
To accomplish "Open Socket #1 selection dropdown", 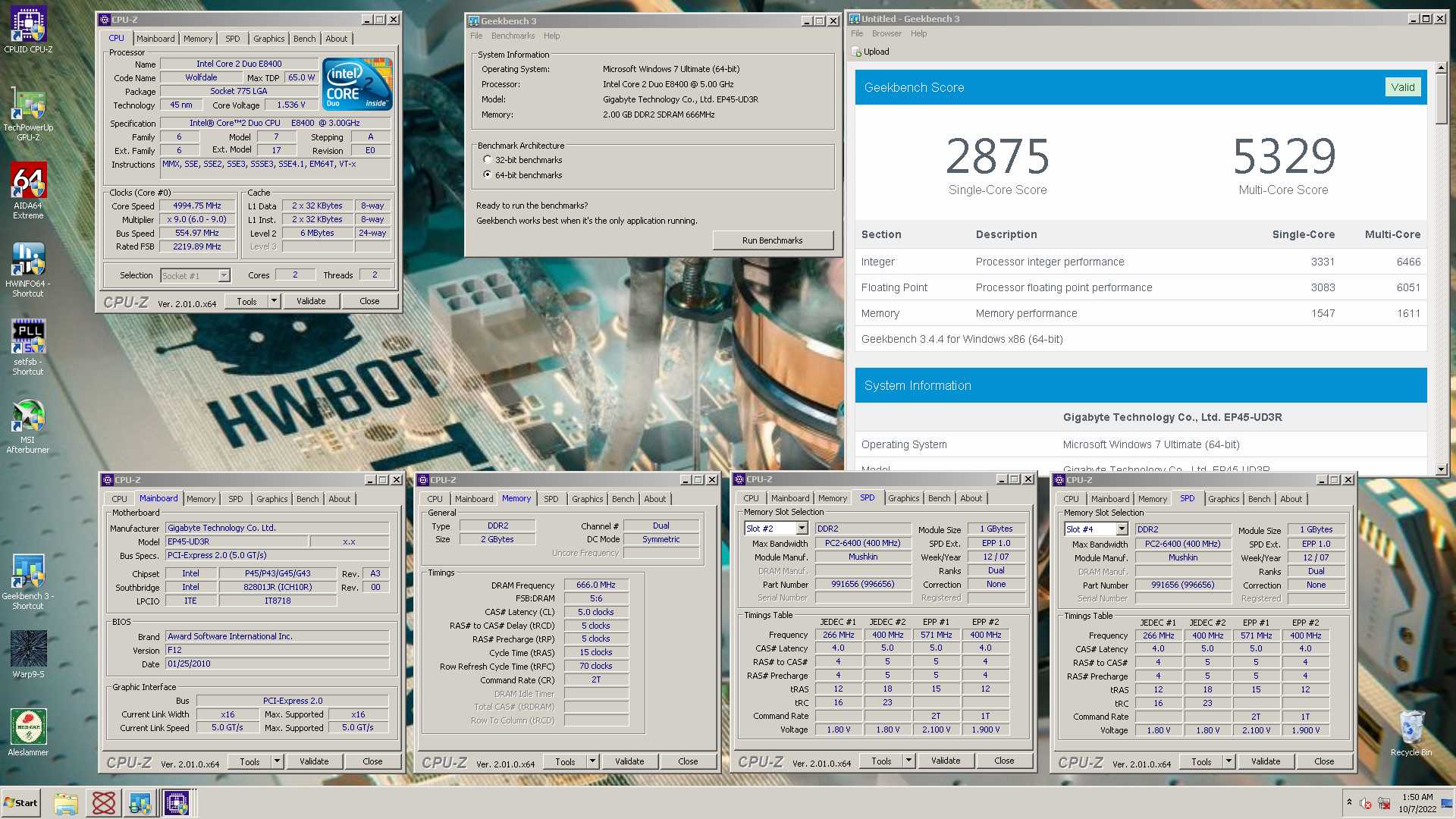I will pos(224,276).
